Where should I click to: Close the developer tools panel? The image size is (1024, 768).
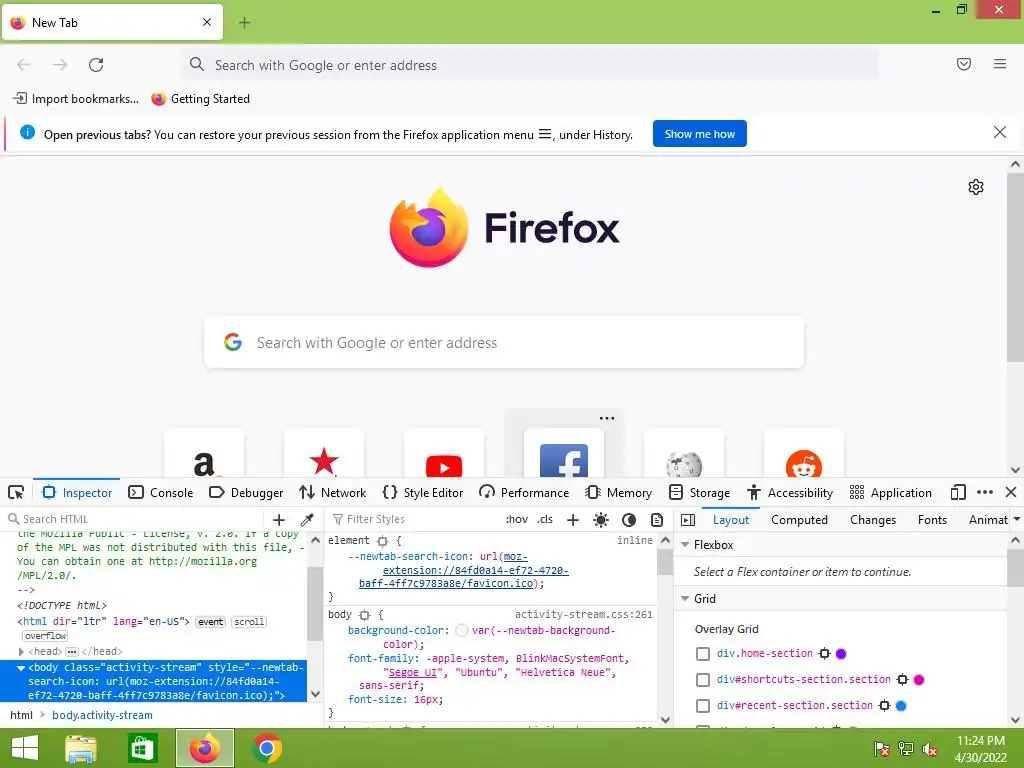click(x=1011, y=492)
